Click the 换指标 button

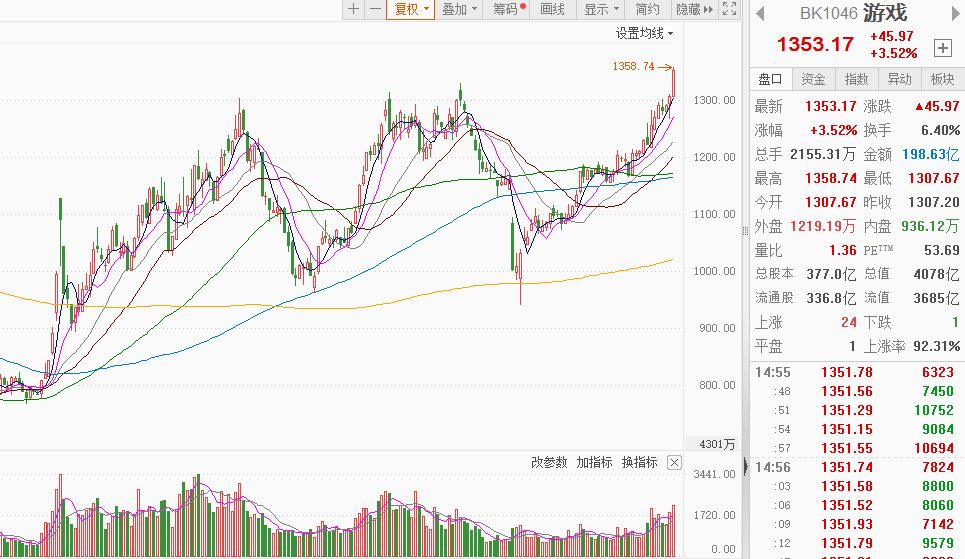[640, 462]
